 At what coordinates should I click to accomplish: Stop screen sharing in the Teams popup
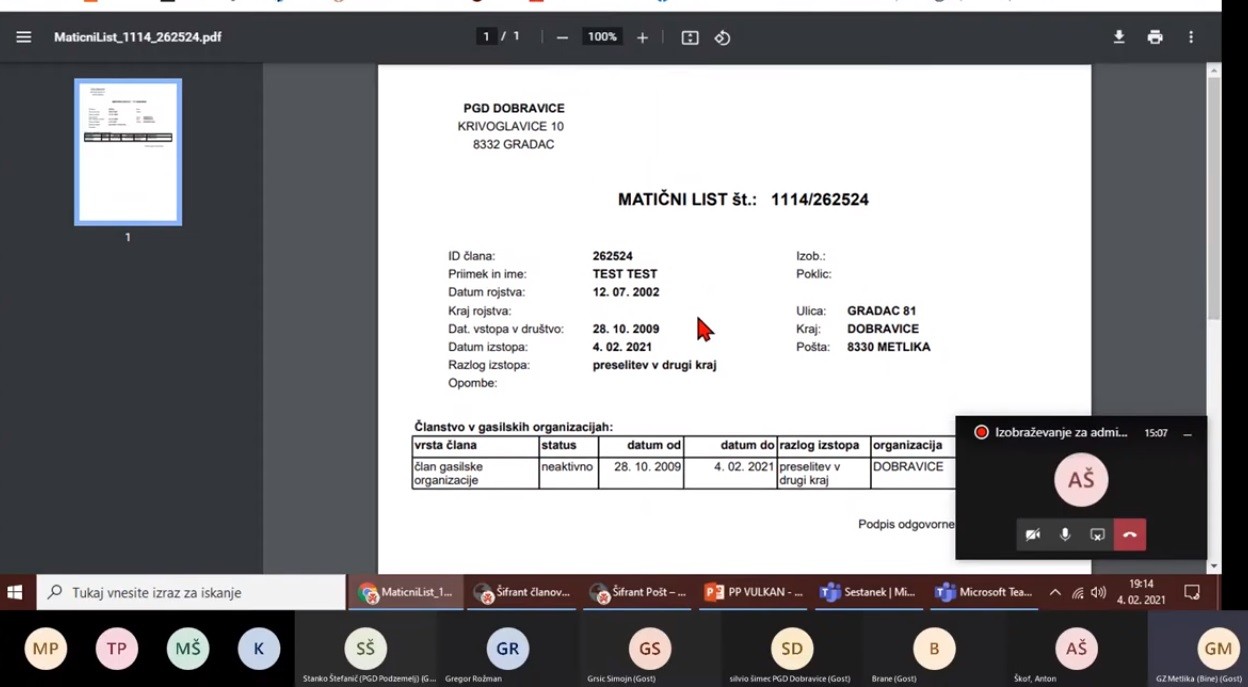1097,535
